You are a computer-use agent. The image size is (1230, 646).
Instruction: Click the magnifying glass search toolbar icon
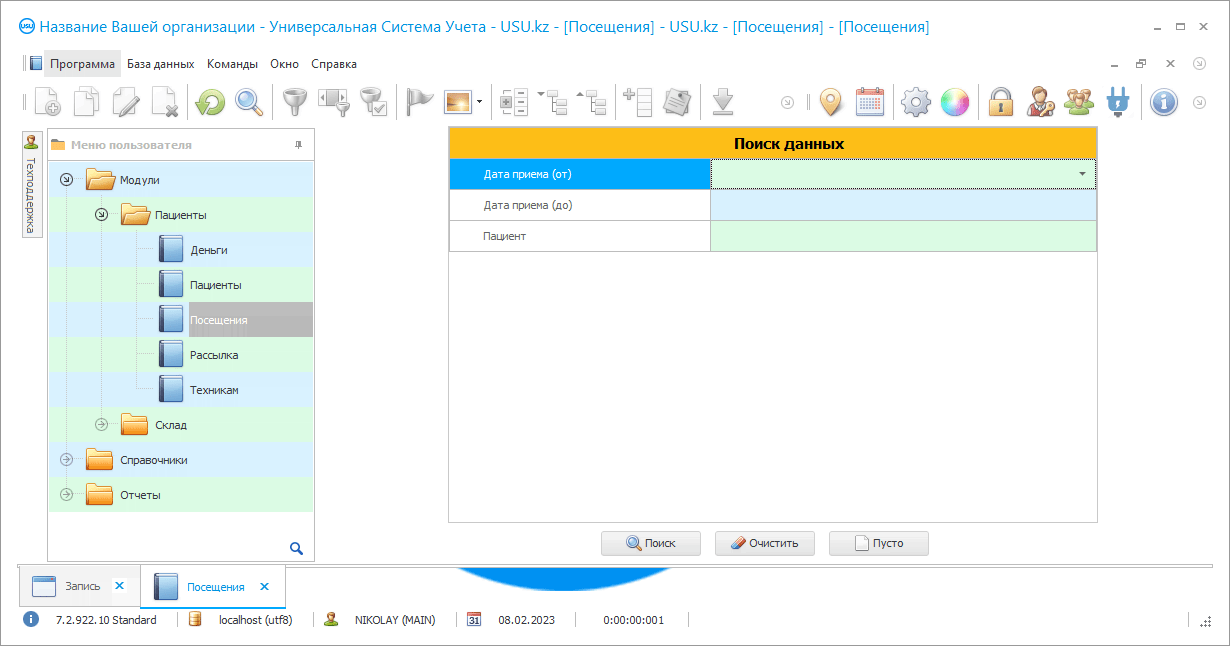tap(248, 102)
